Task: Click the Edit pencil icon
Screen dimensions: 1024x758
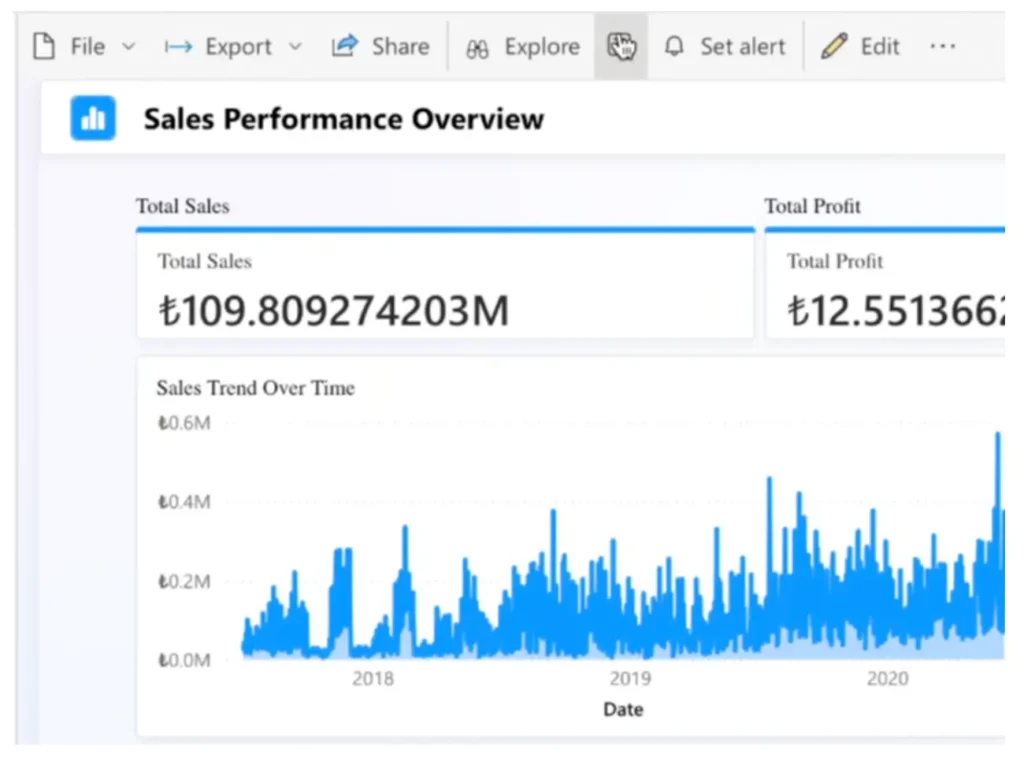Action: click(833, 47)
